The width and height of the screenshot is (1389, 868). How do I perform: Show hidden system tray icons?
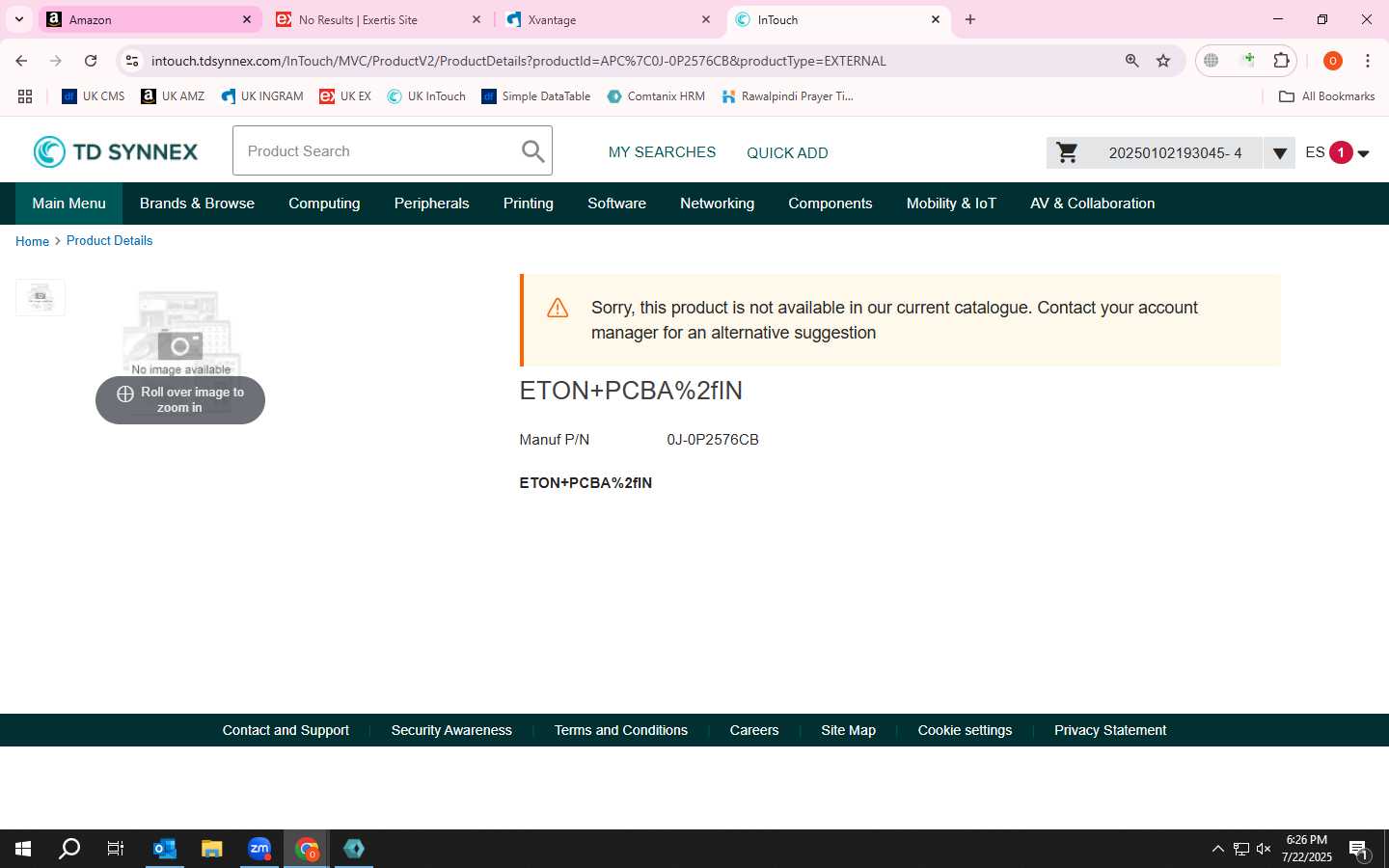[1217, 849]
